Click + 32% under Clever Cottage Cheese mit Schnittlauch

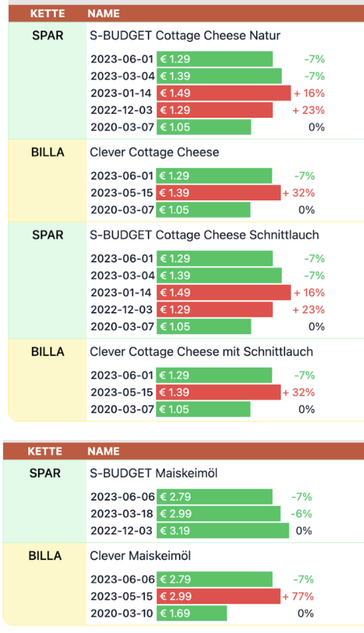click(299, 392)
